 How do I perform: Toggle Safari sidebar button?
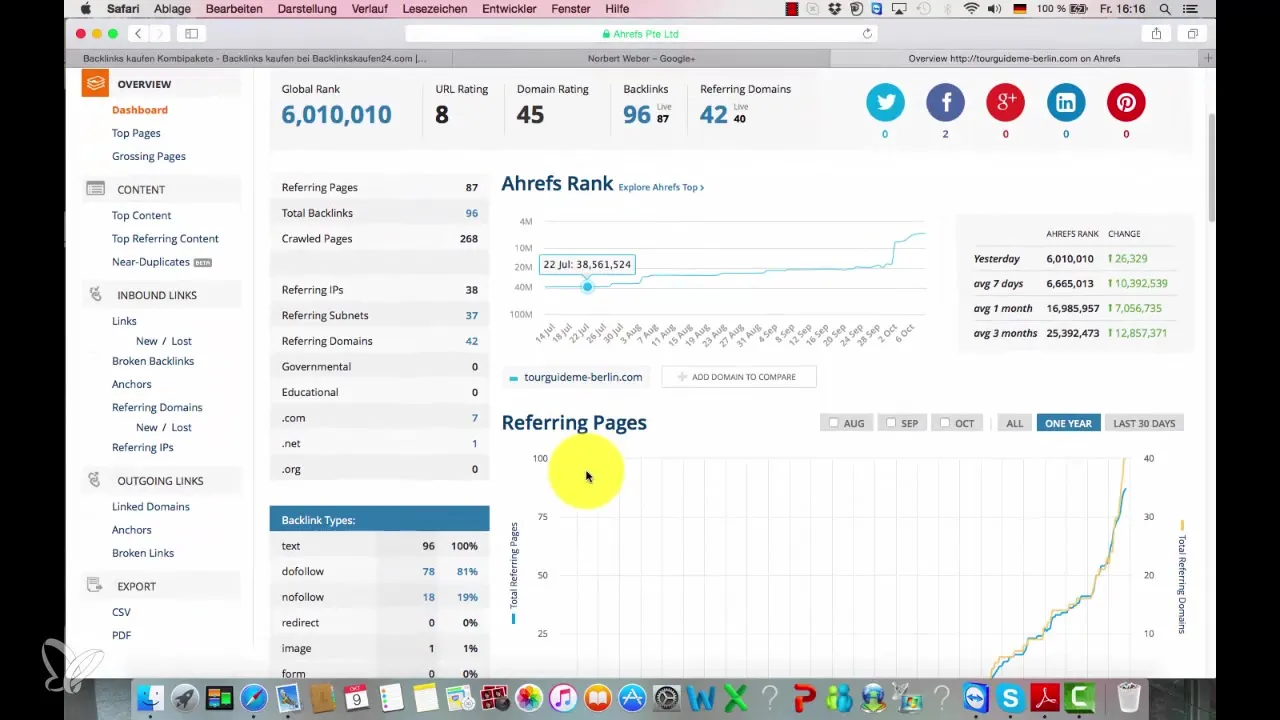point(191,33)
